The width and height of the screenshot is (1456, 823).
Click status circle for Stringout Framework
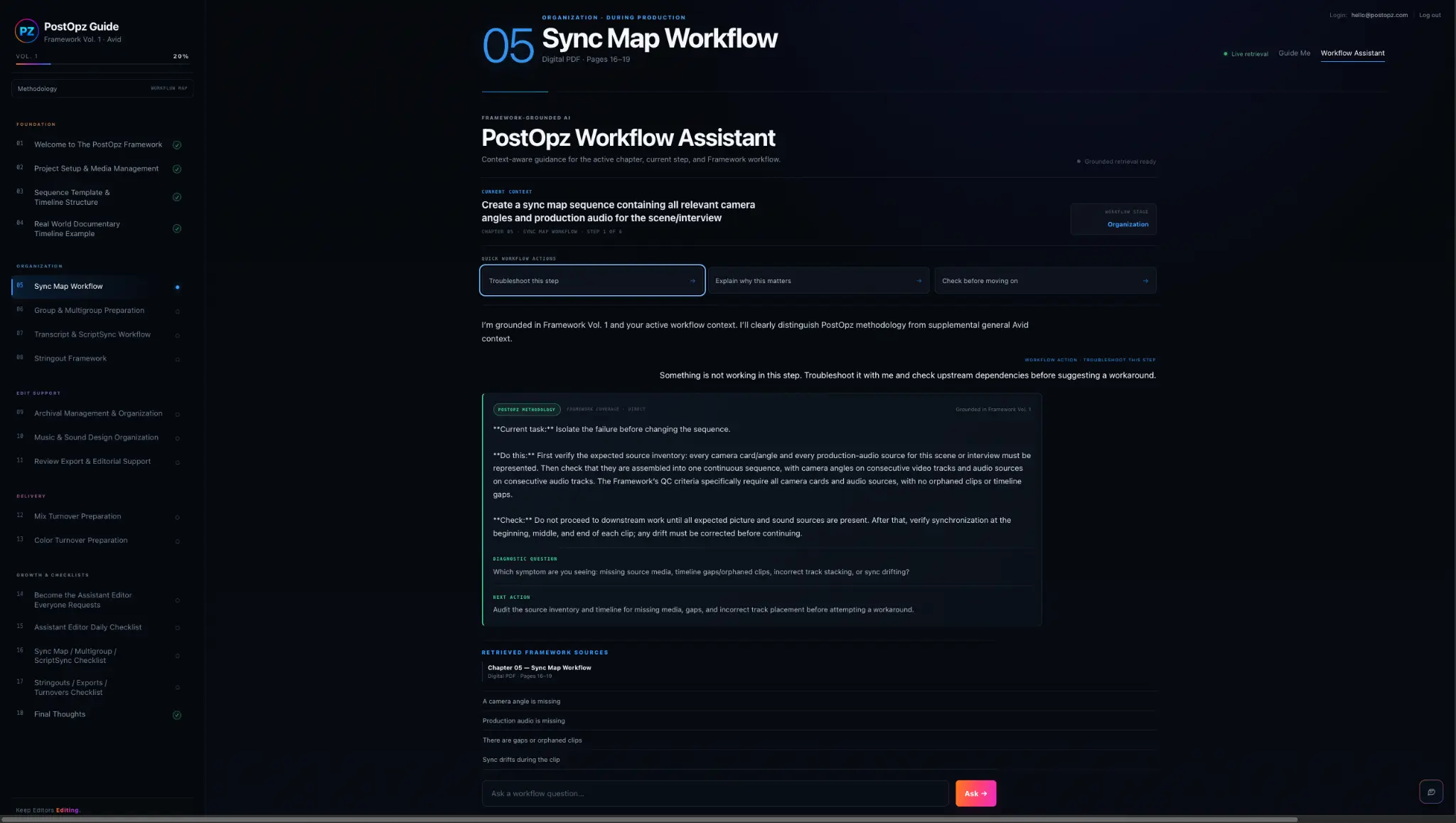click(x=177, y=359)
